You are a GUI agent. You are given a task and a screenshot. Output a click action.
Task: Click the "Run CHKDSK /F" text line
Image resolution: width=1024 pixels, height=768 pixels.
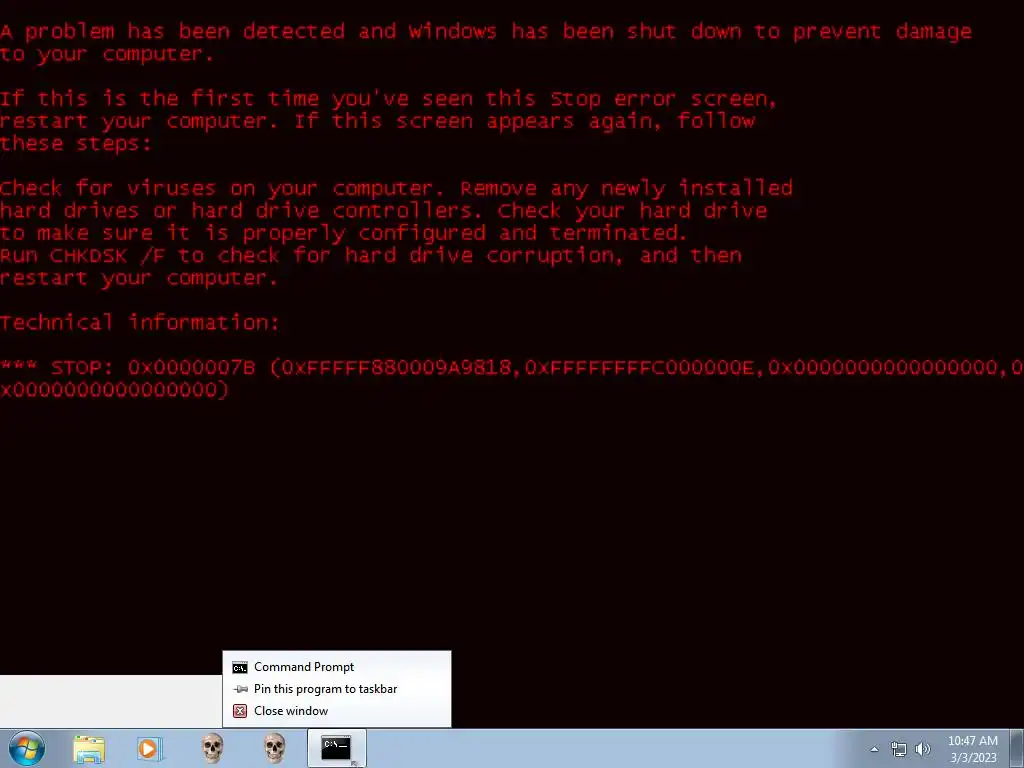[371, 255]
